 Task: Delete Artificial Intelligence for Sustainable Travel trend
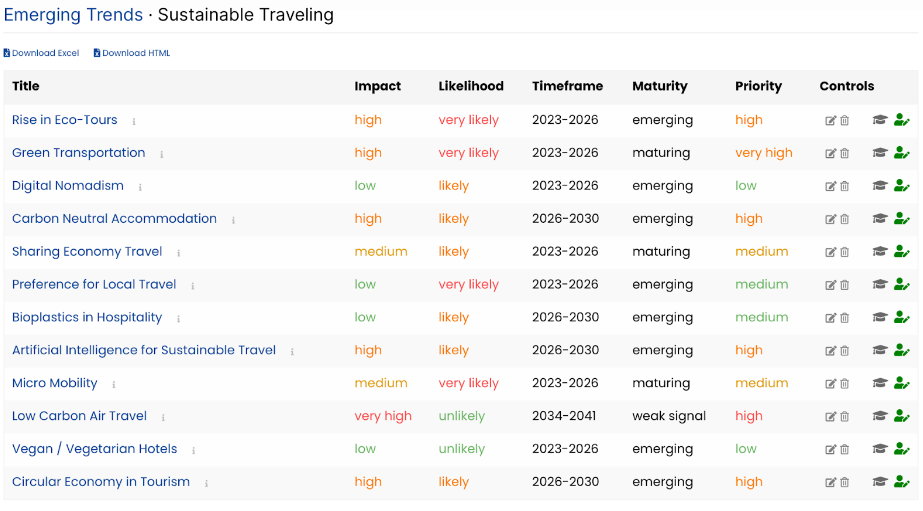click(x=845, y=351)
